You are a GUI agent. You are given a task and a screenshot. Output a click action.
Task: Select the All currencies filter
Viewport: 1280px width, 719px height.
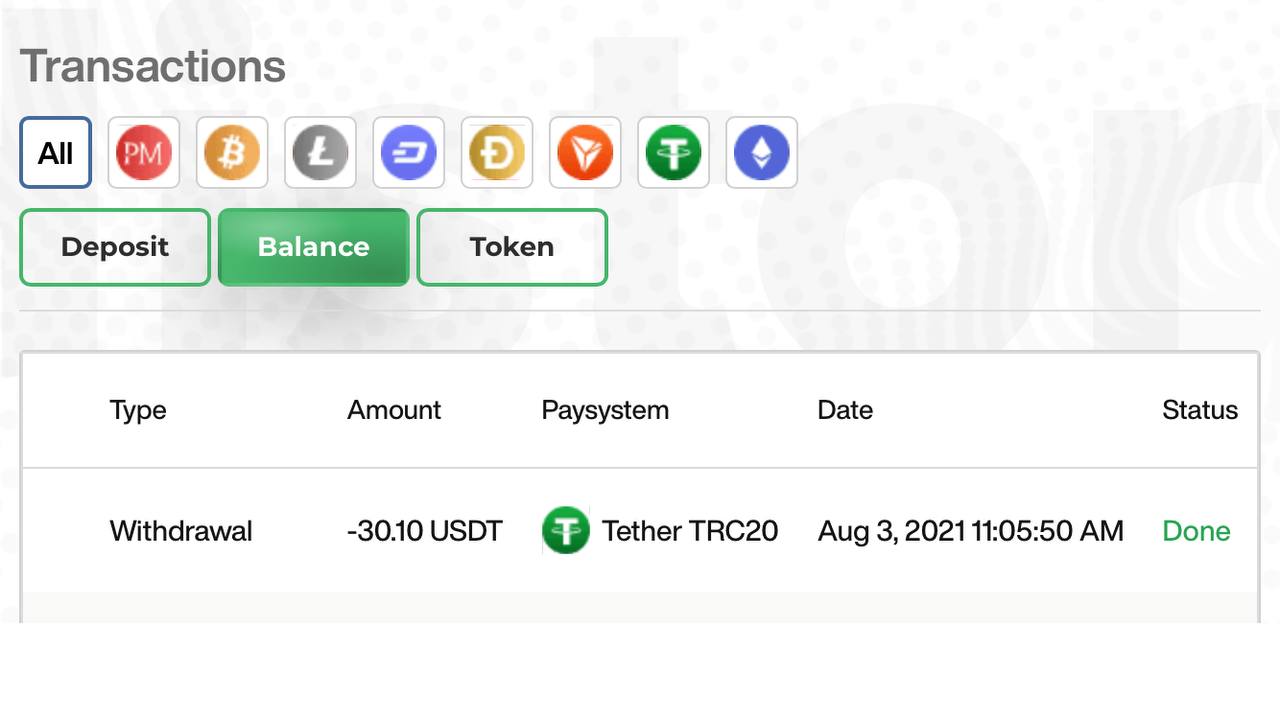coord(56,153)
